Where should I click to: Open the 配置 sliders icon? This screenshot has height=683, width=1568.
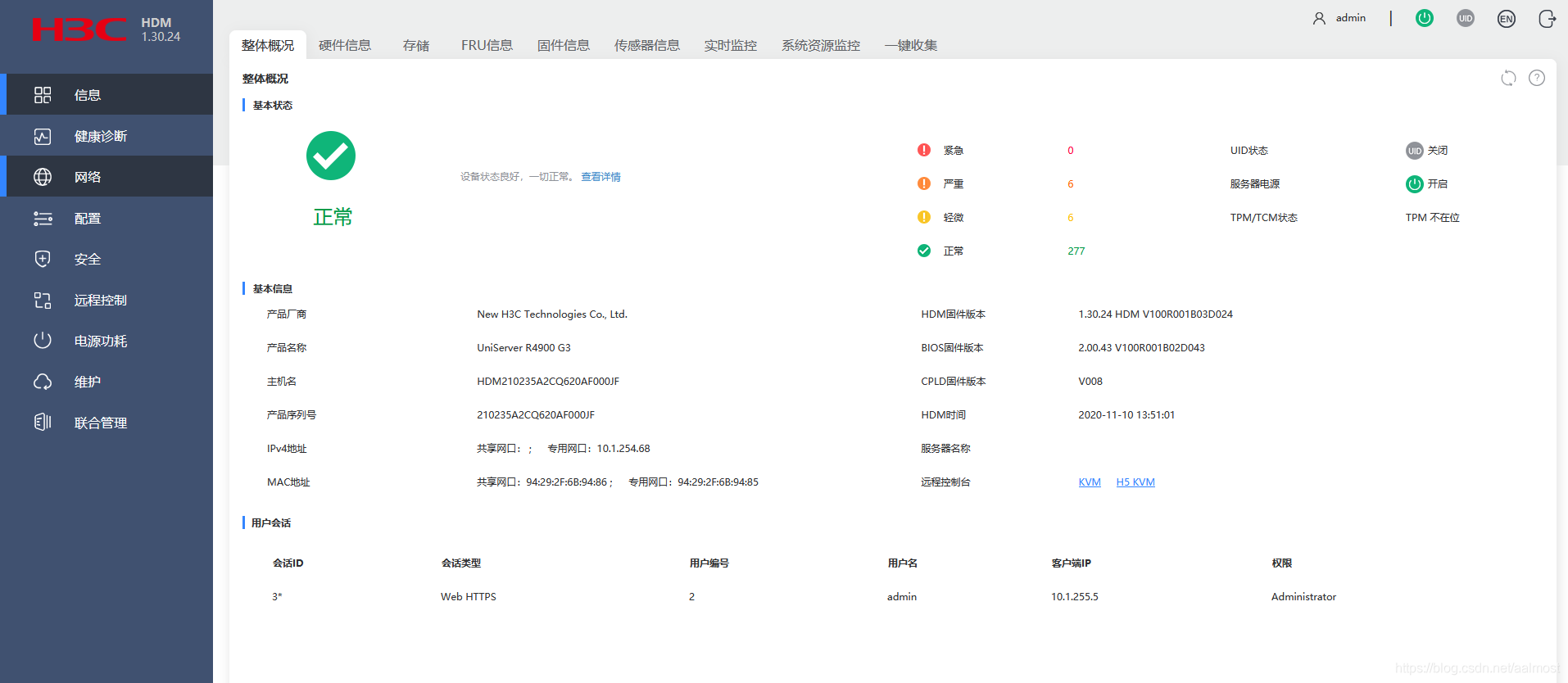(x=43, y=218)
